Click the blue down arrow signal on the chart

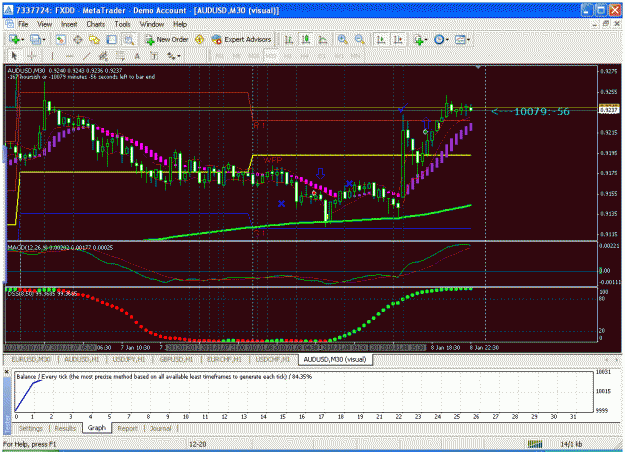320,173
